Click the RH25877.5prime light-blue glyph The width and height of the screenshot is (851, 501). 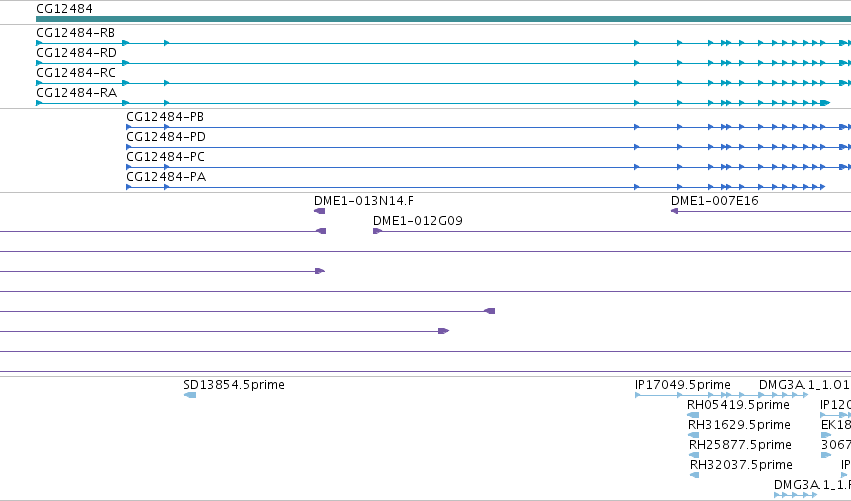(x=694, y=455)
